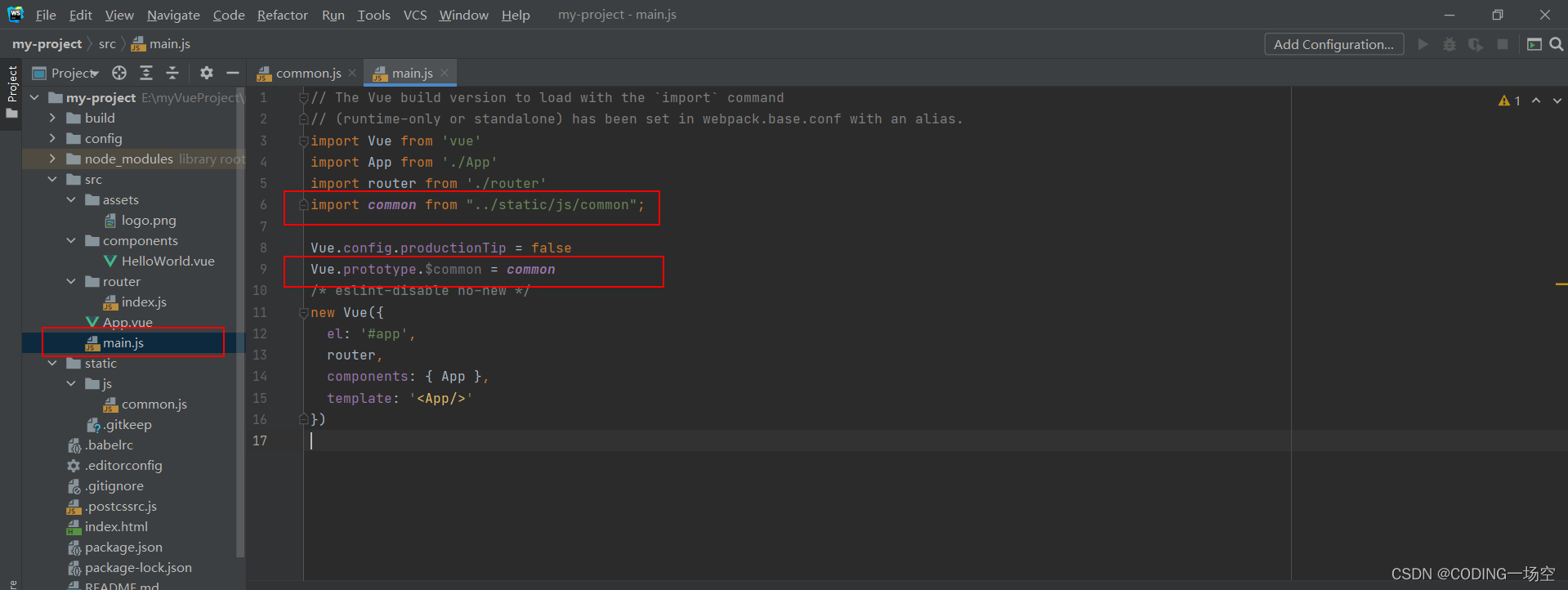Image resolution: width=1568 pixels, height=590 pixels.
Task: Click the WebStorm logo icon
Action: click(x=16, y=14)
